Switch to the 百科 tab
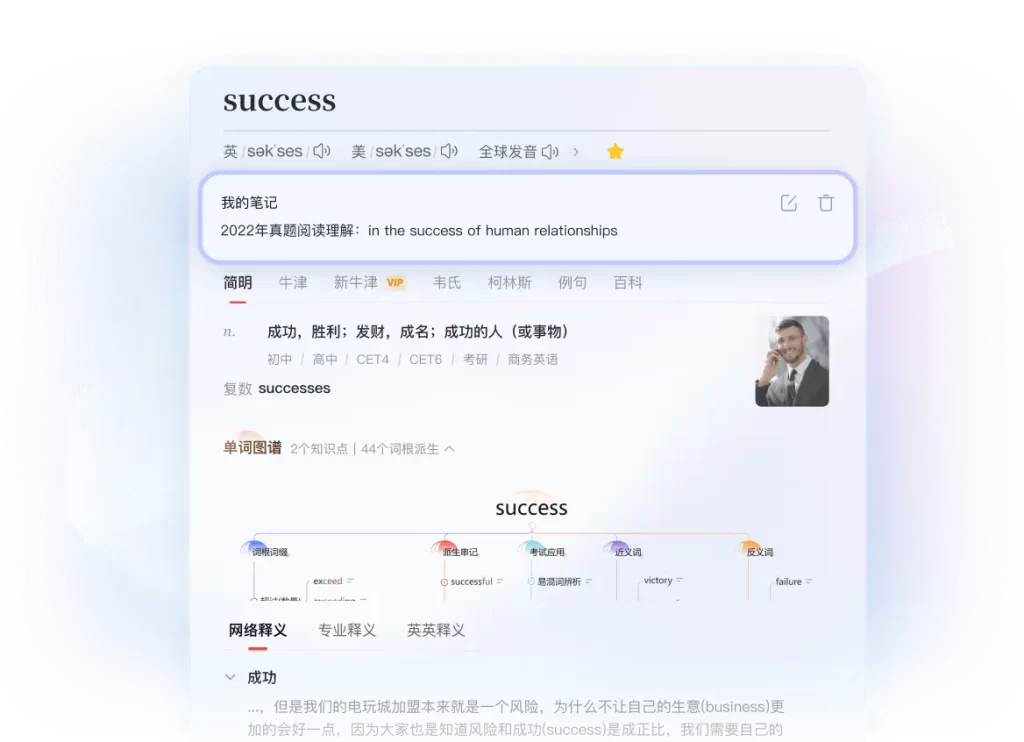The image size is (1024, 742). point(626,282)
